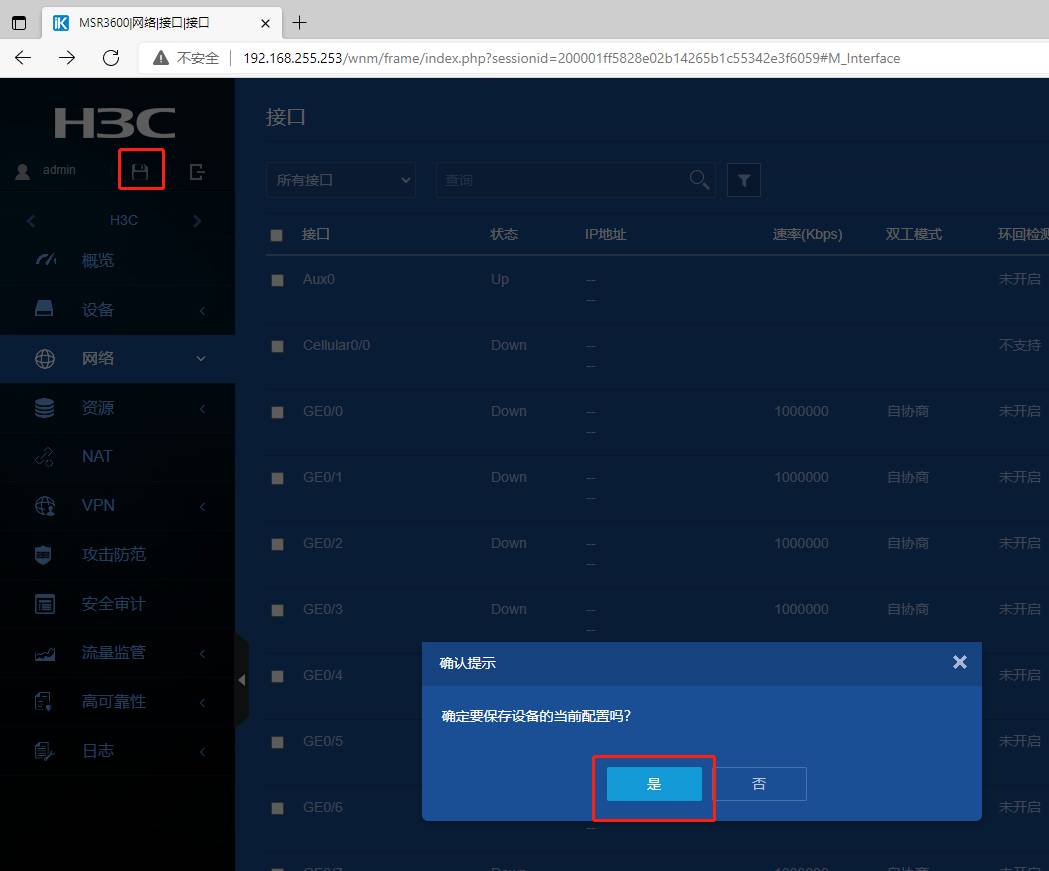Check the Aux0 row checkbox

point(277,280)
